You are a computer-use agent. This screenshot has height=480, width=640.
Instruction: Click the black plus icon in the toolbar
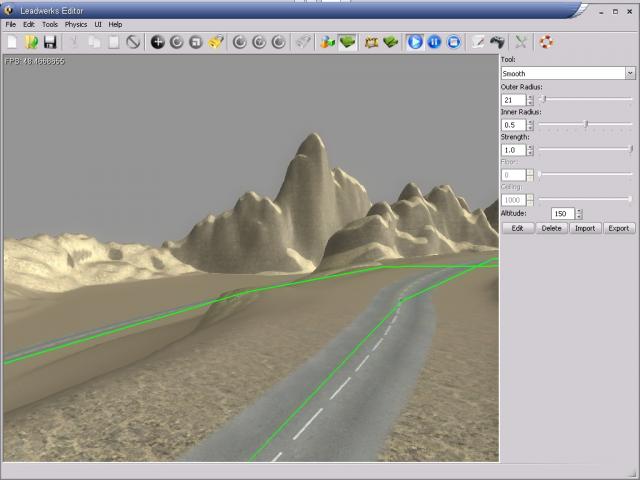click(x=157, y=42)
